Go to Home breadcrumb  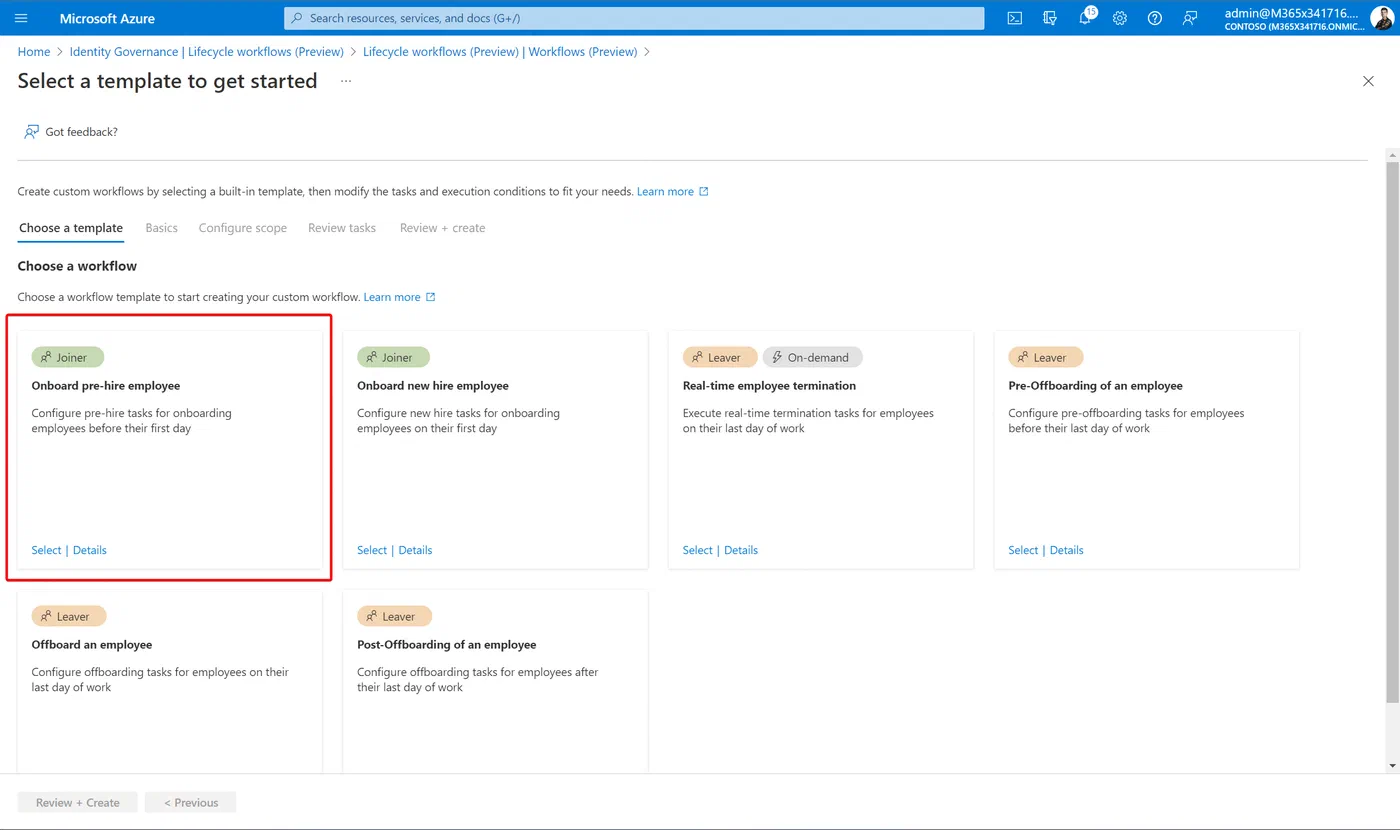pos(34,51)
